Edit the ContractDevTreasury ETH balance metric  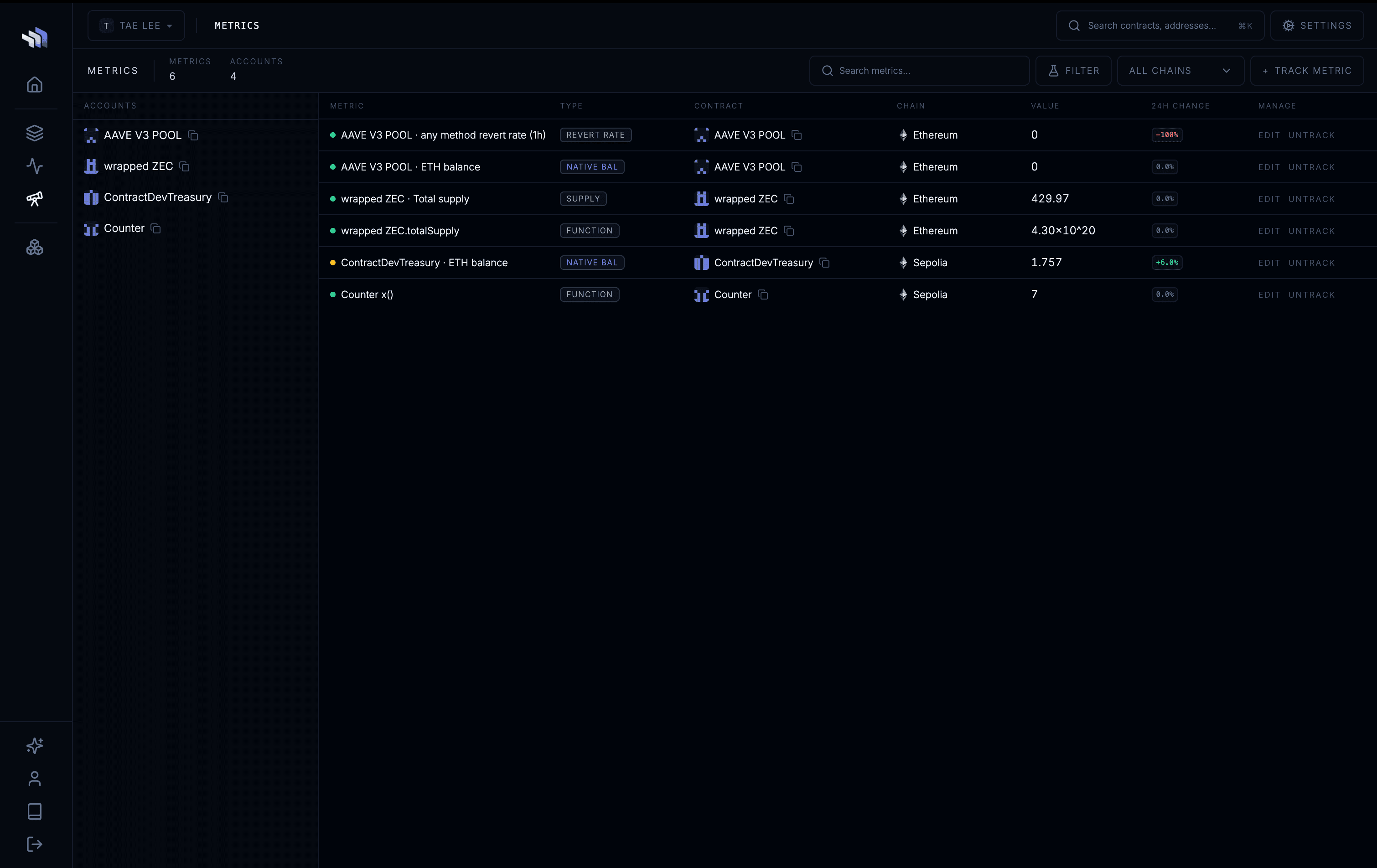click(x=1268, y=263)
